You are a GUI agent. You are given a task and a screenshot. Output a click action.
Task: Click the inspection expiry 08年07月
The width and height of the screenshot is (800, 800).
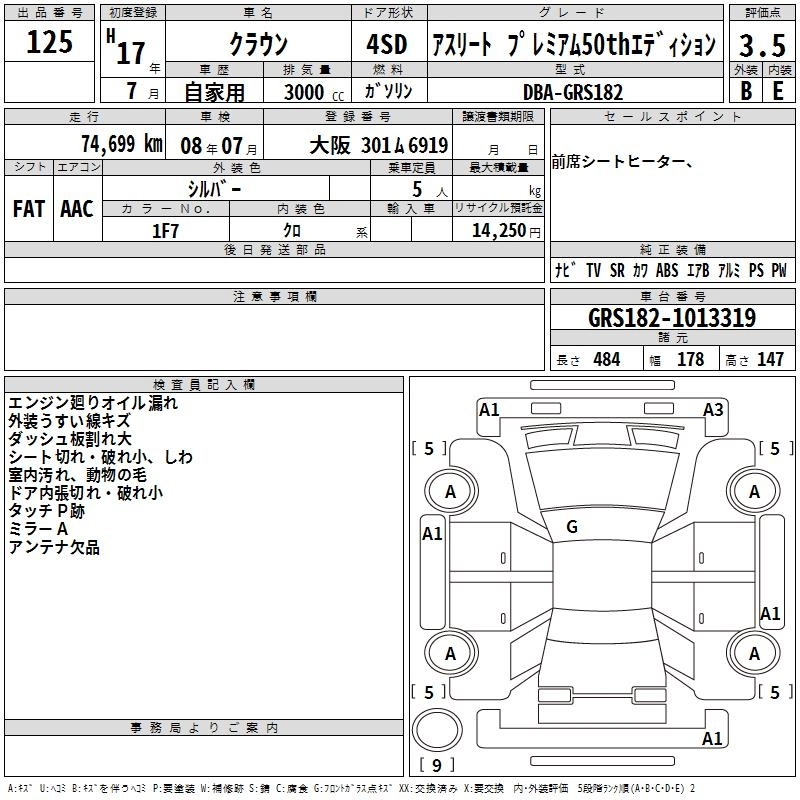[219, 146]
